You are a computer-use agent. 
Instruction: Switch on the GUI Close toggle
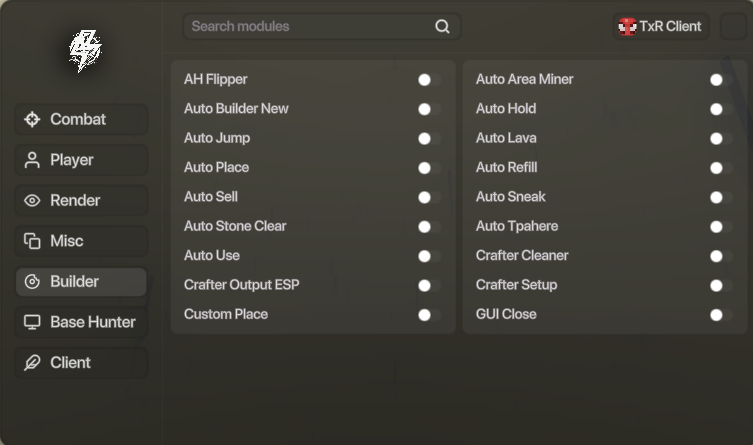coord(721,314)
